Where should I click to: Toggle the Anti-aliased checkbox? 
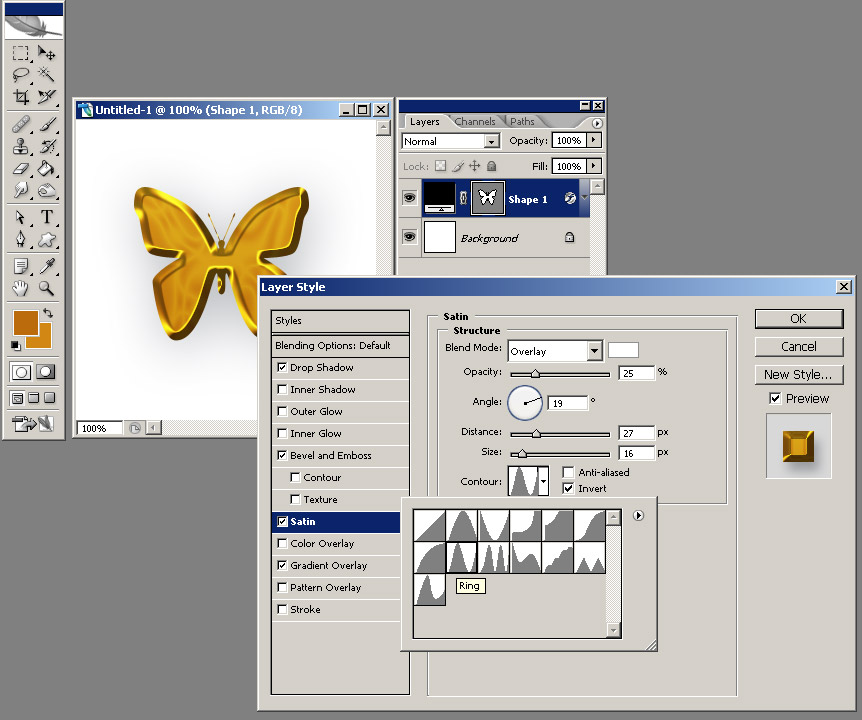click(568, 472)
